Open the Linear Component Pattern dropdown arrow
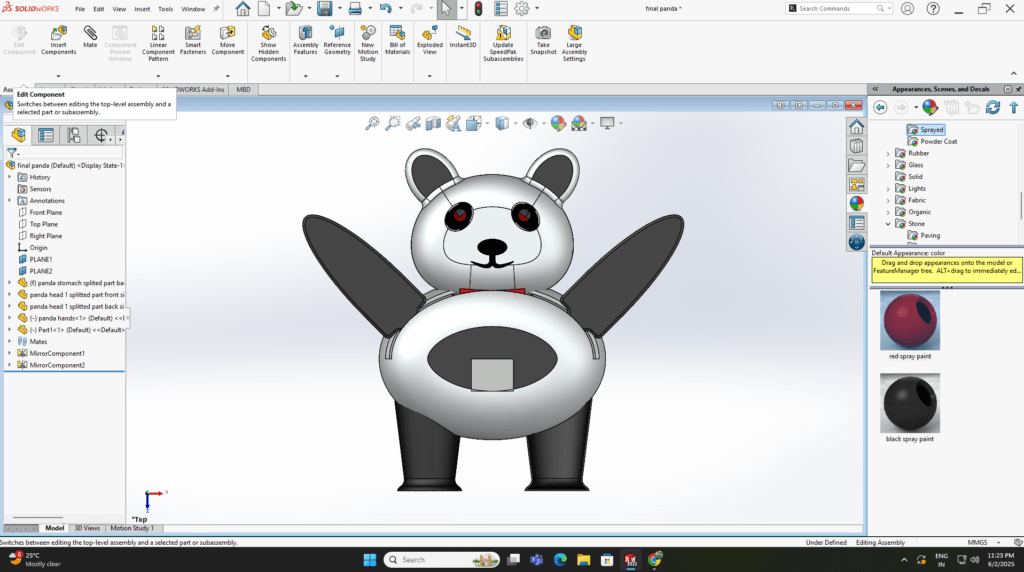The height and width of the screenshot is (572, 1024). (158, 76)
